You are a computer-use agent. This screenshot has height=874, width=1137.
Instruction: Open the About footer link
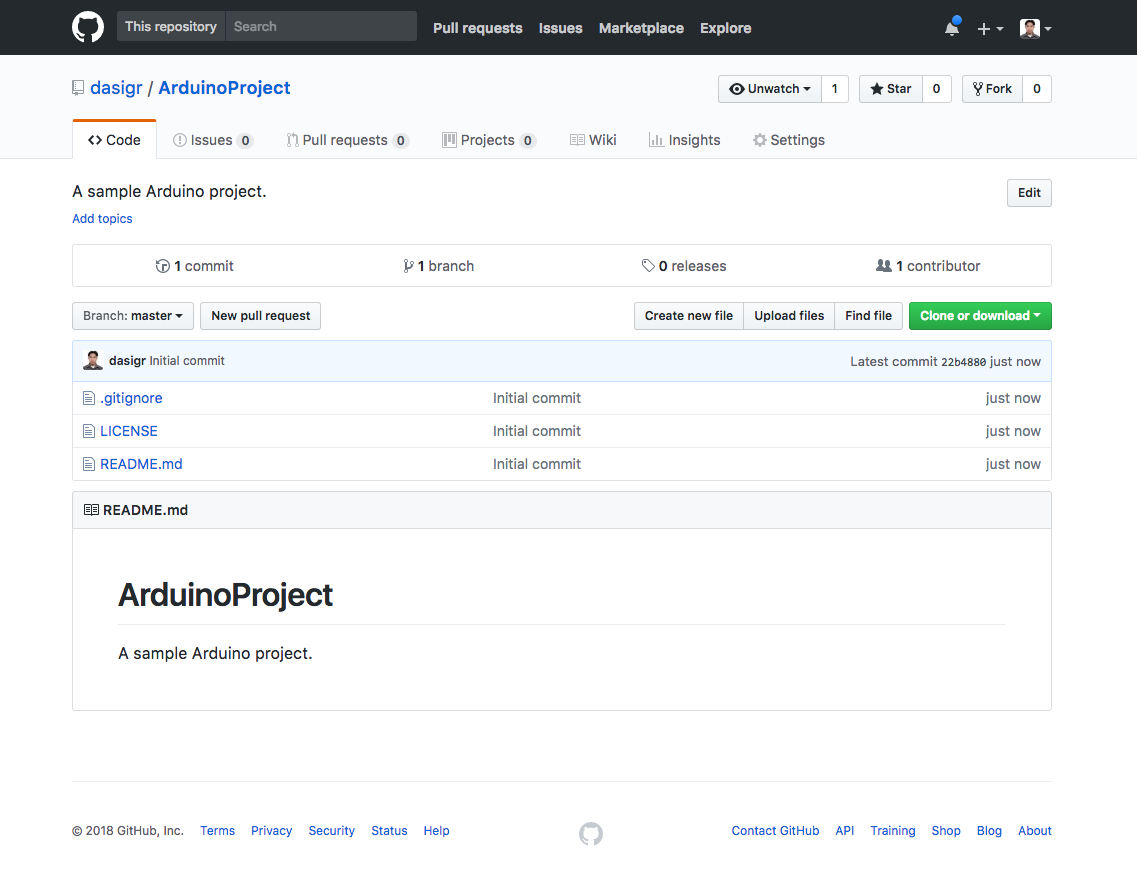click(1035, 831)
